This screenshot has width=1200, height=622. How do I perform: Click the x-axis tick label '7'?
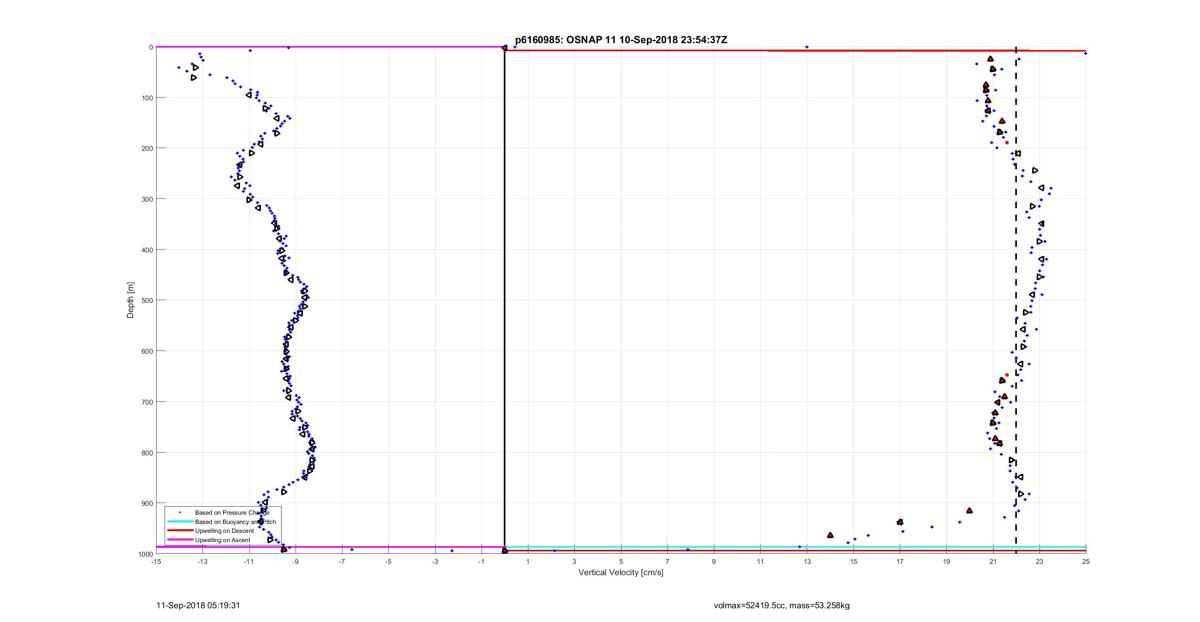tap(668, 561)
